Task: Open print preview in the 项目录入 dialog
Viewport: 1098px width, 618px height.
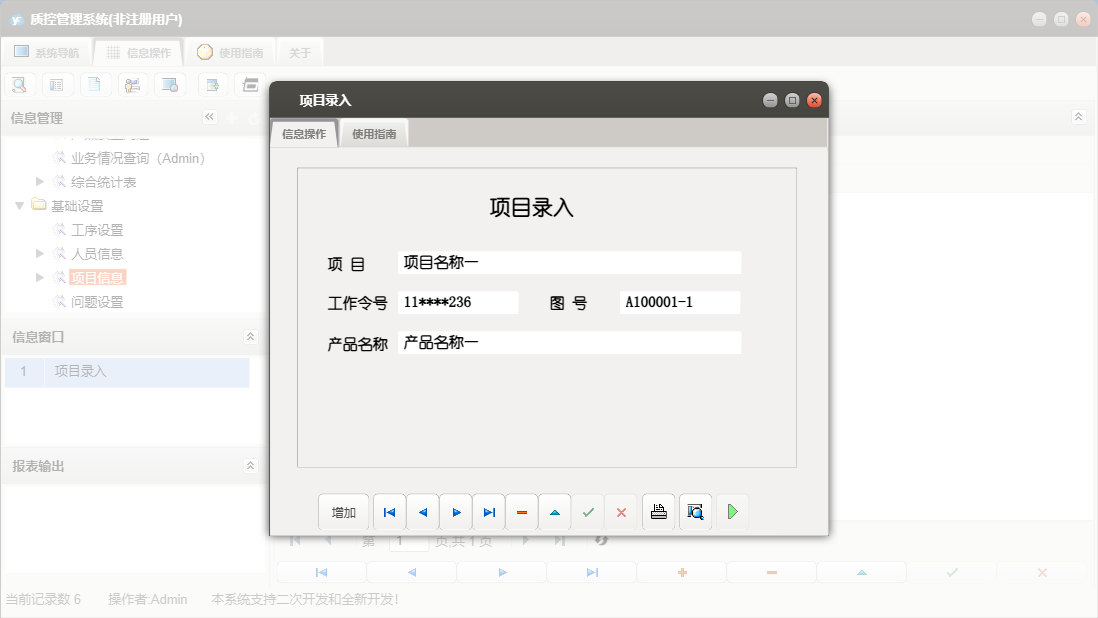Action: click(695, 511)
